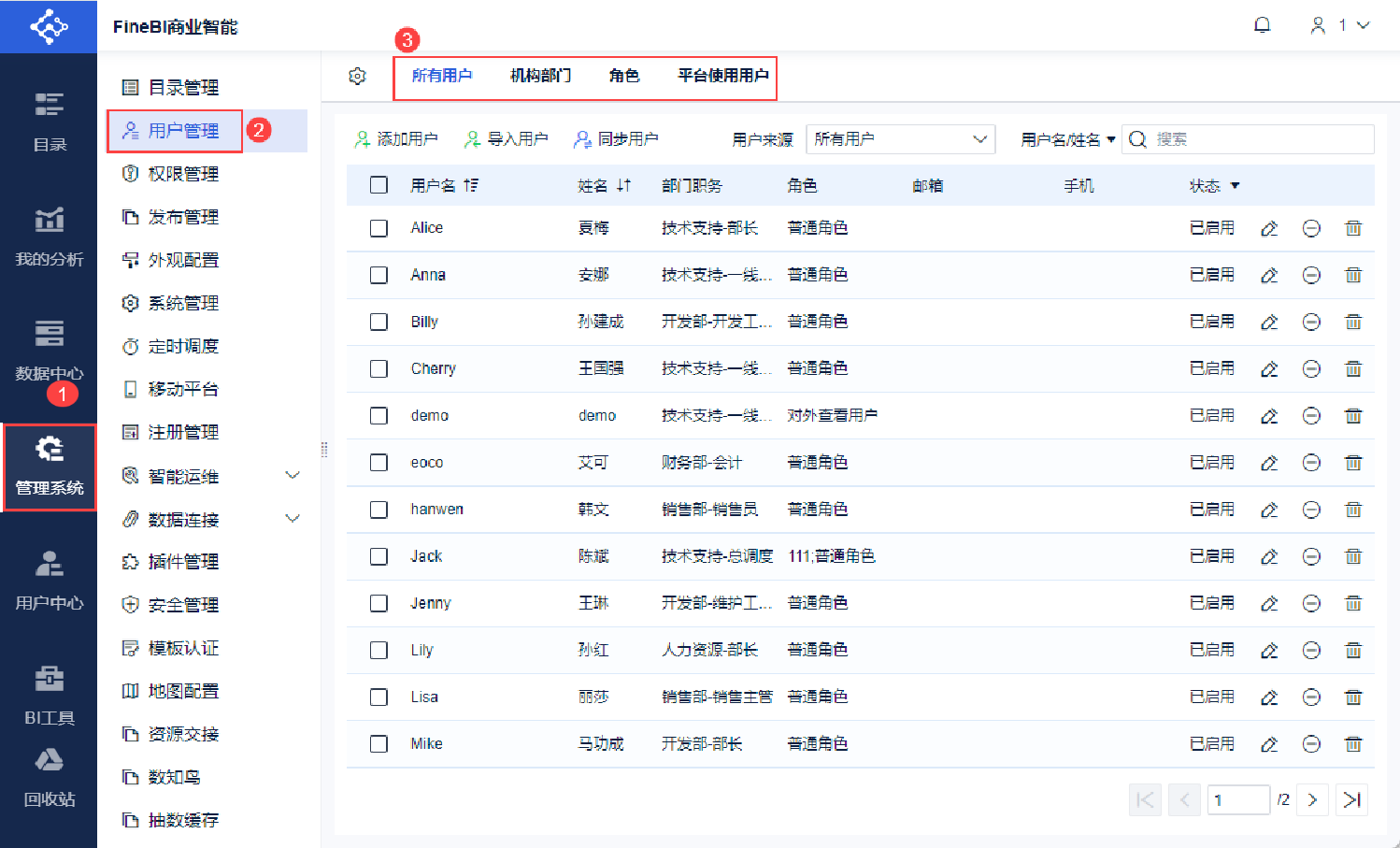The height and width of the screenshot is (848, 1400).
Task: Open the notification bell icon
Action: (x=1262, y=25)
